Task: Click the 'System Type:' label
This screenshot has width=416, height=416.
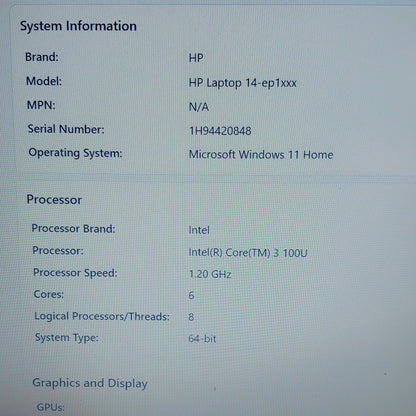Action: (x=67, y=338)
